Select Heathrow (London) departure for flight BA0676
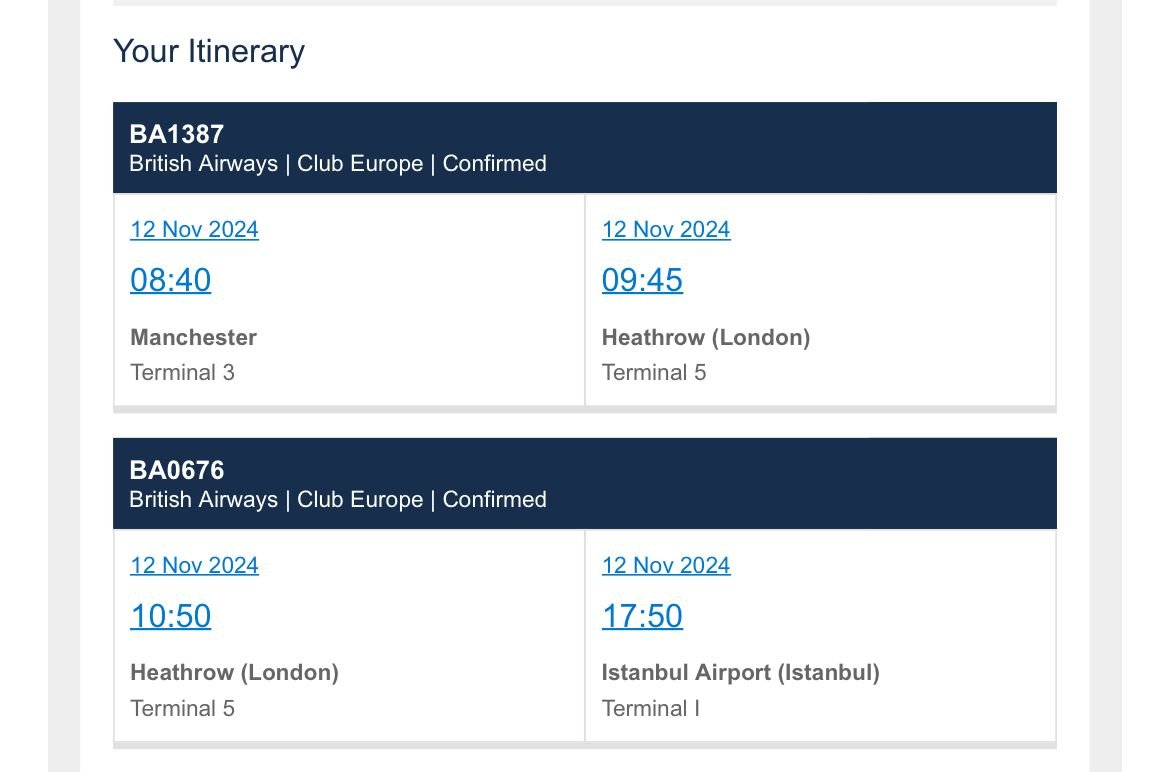The height and width of the screenshot is (772, 1170). (234, 673)
